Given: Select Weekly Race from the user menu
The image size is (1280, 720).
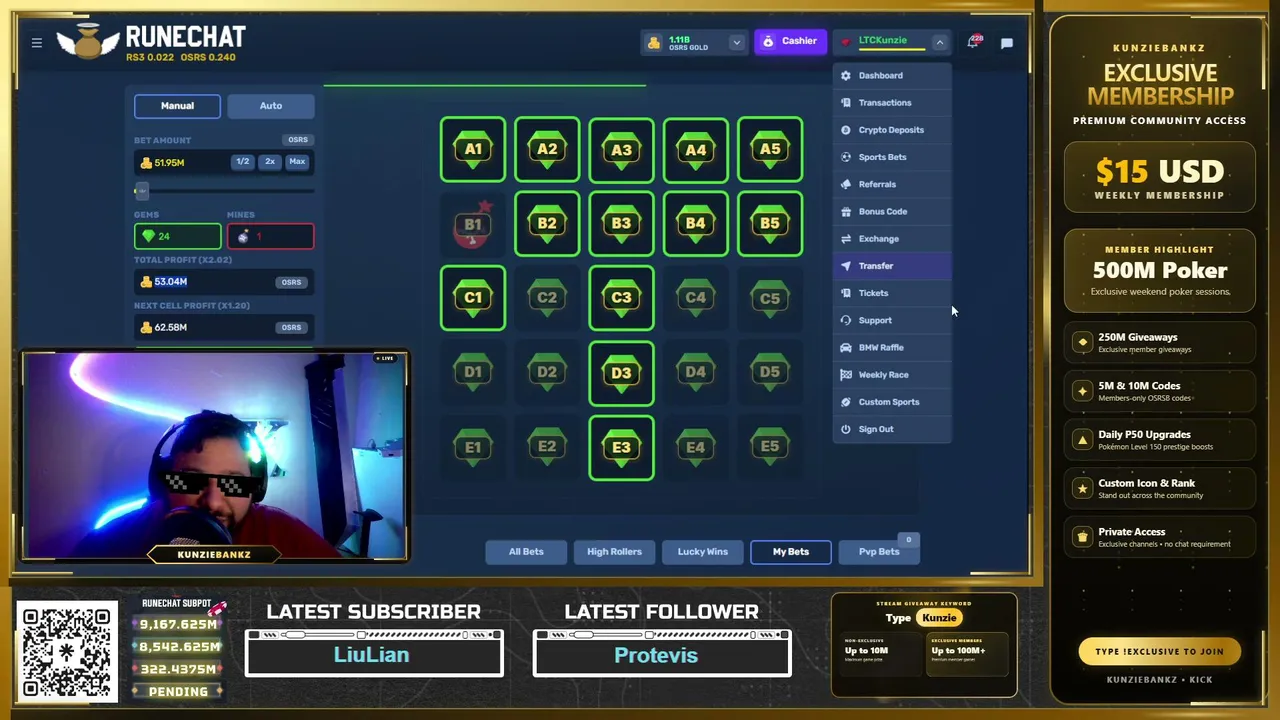Looking at the screenshot, I should click(892, 375).
